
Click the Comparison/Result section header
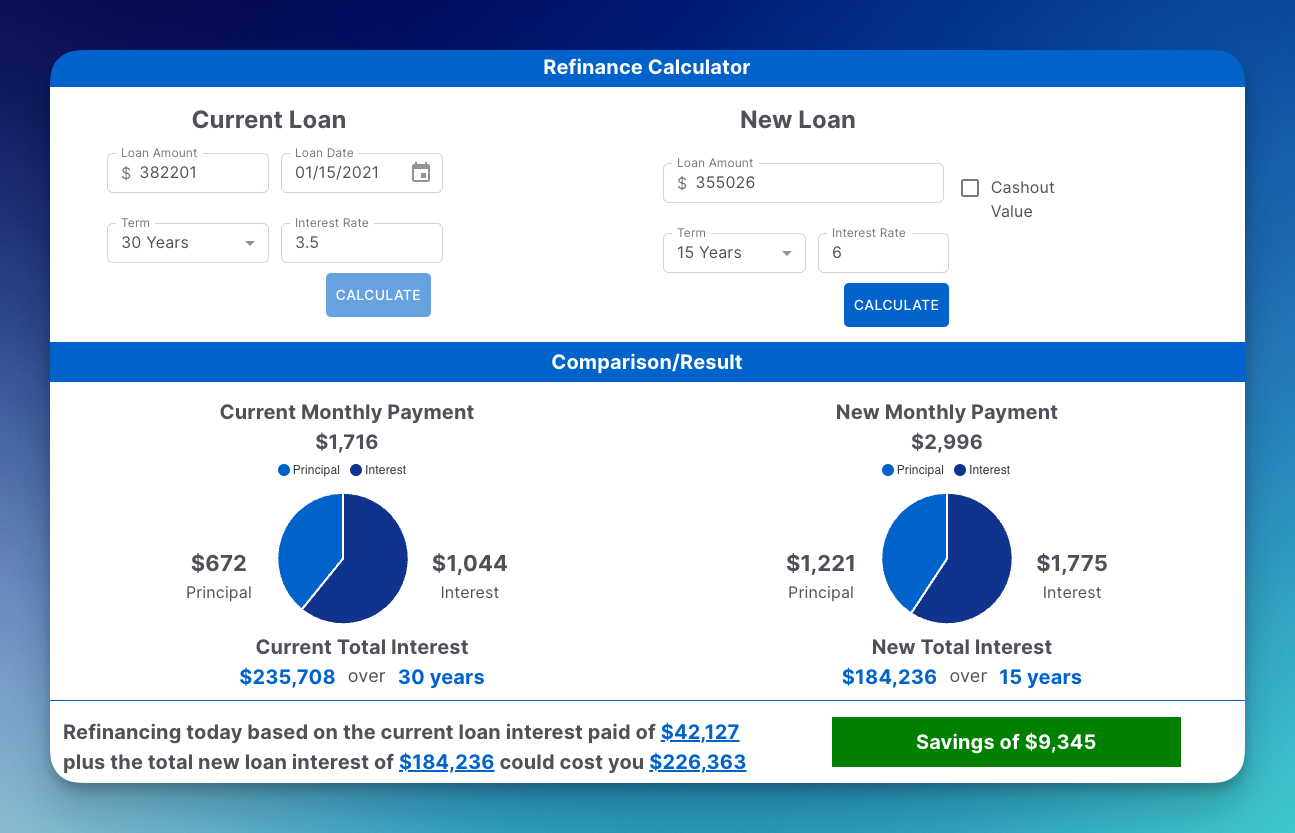(x=647, y=361)
